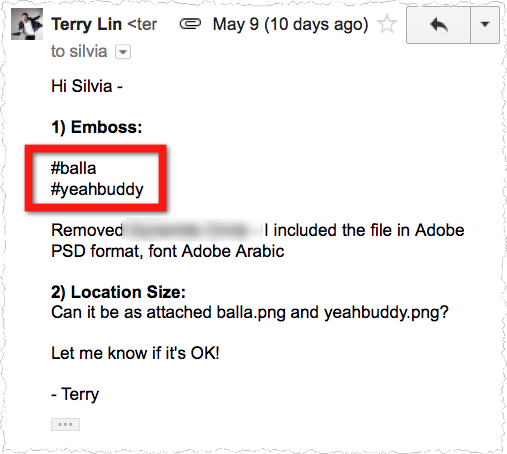507x454 pixels.
Task: Show details arrow next to "to silvia"
Action: tap(123, 52)
